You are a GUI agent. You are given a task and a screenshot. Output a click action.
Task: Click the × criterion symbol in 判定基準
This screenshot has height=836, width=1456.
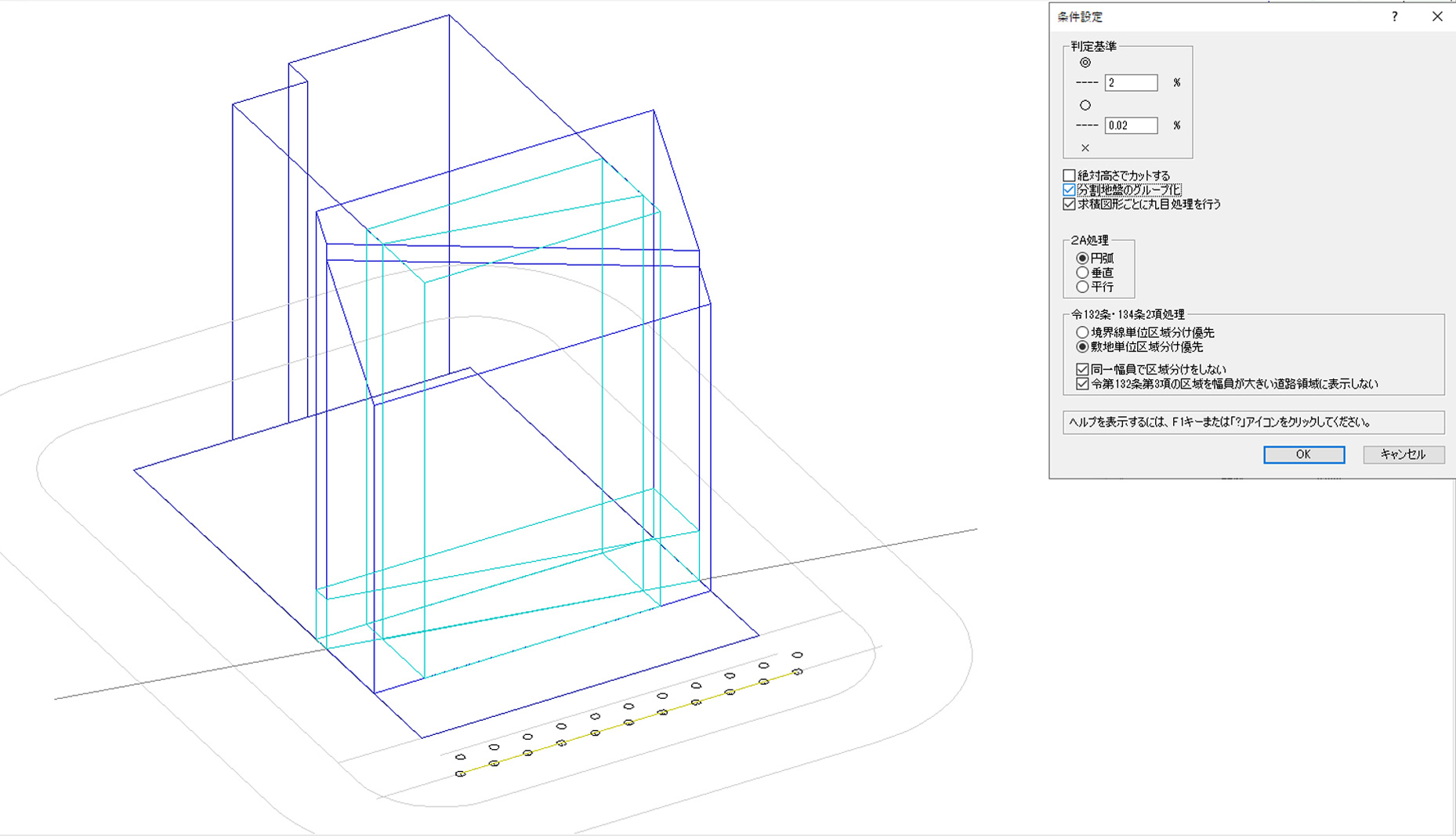[1085, 148]
